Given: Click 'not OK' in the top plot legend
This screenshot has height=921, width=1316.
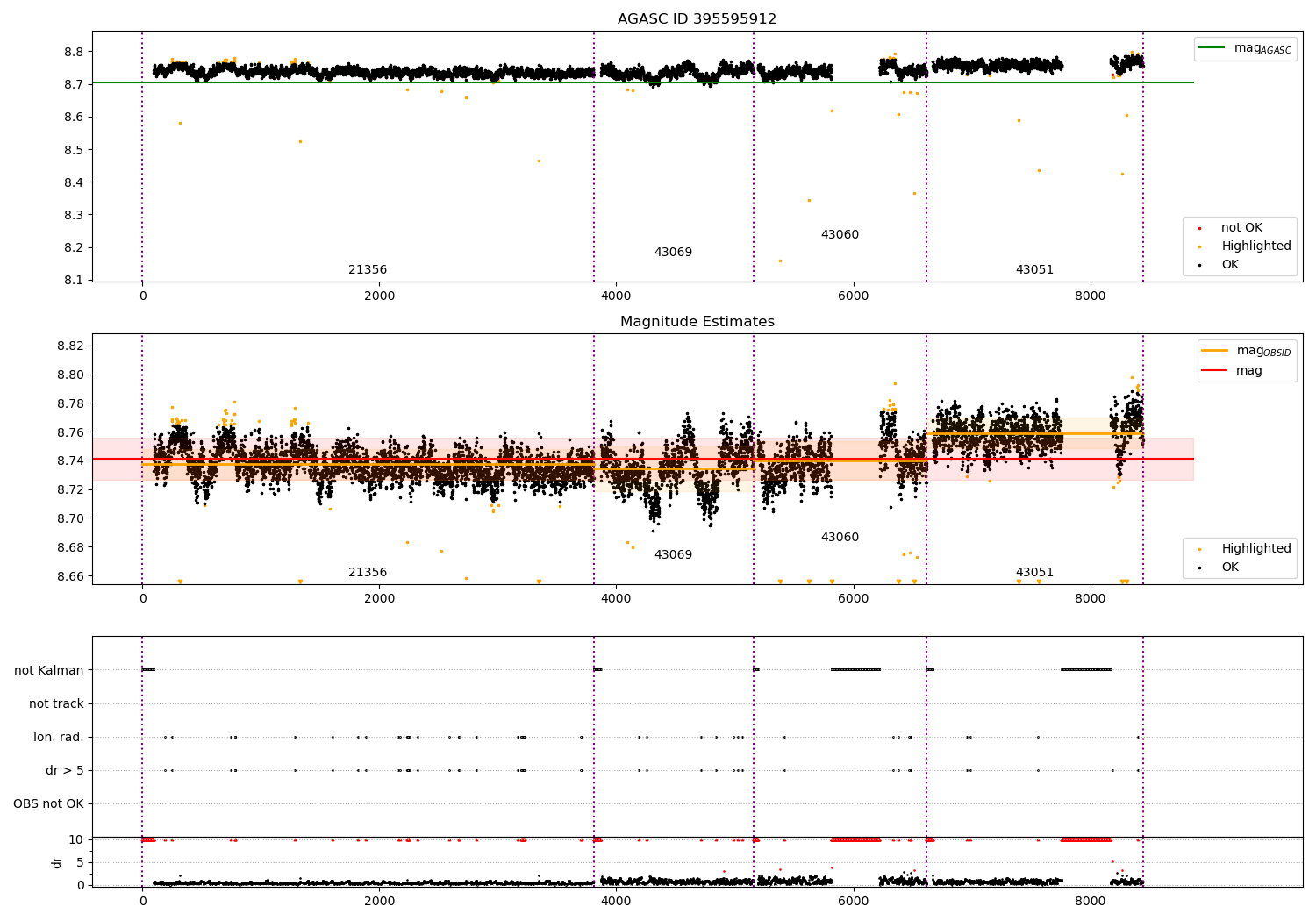Looking at the screenshot, I should 1241,228.
